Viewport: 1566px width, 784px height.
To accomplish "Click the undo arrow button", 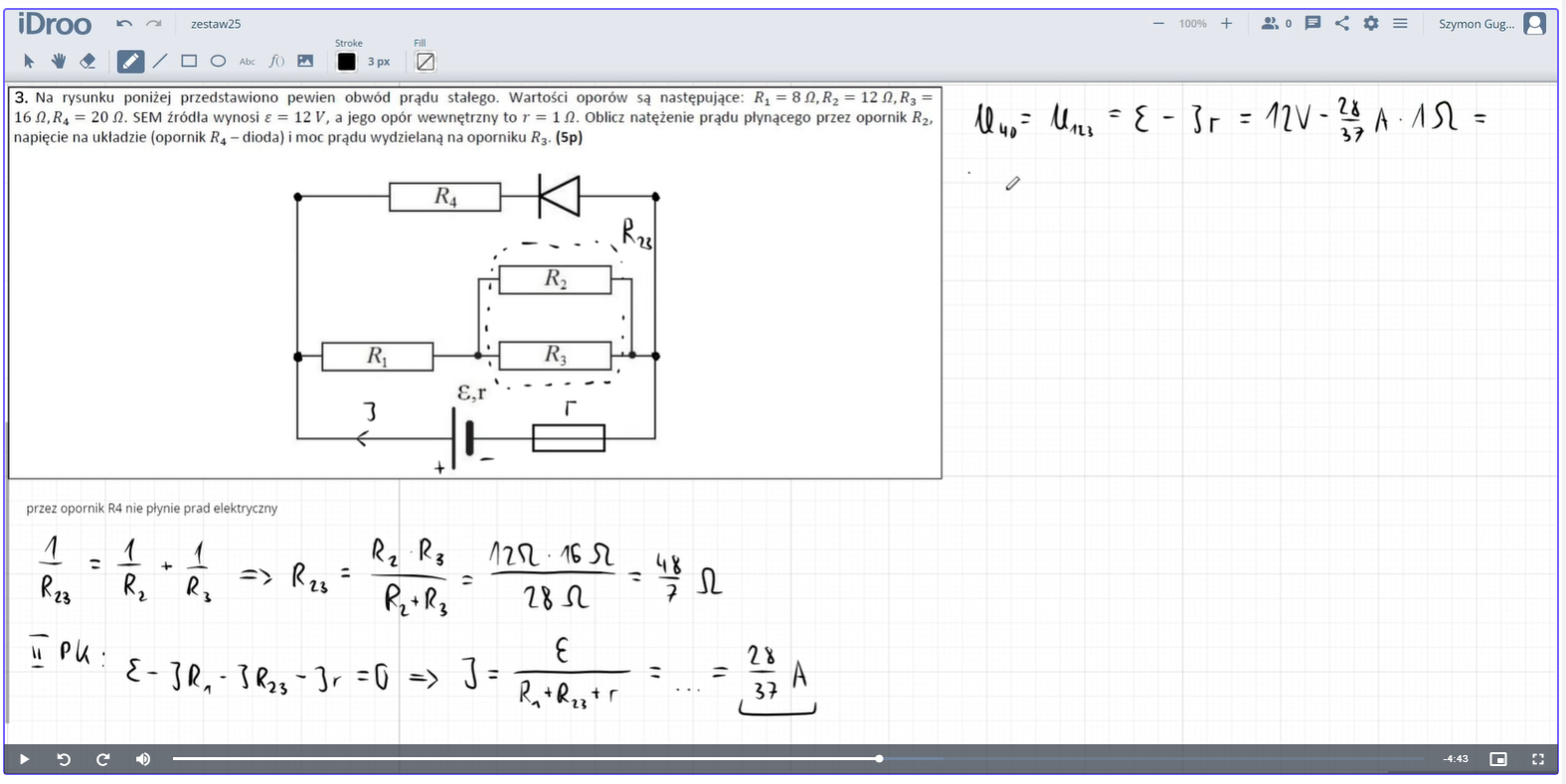I will (123, 24).
